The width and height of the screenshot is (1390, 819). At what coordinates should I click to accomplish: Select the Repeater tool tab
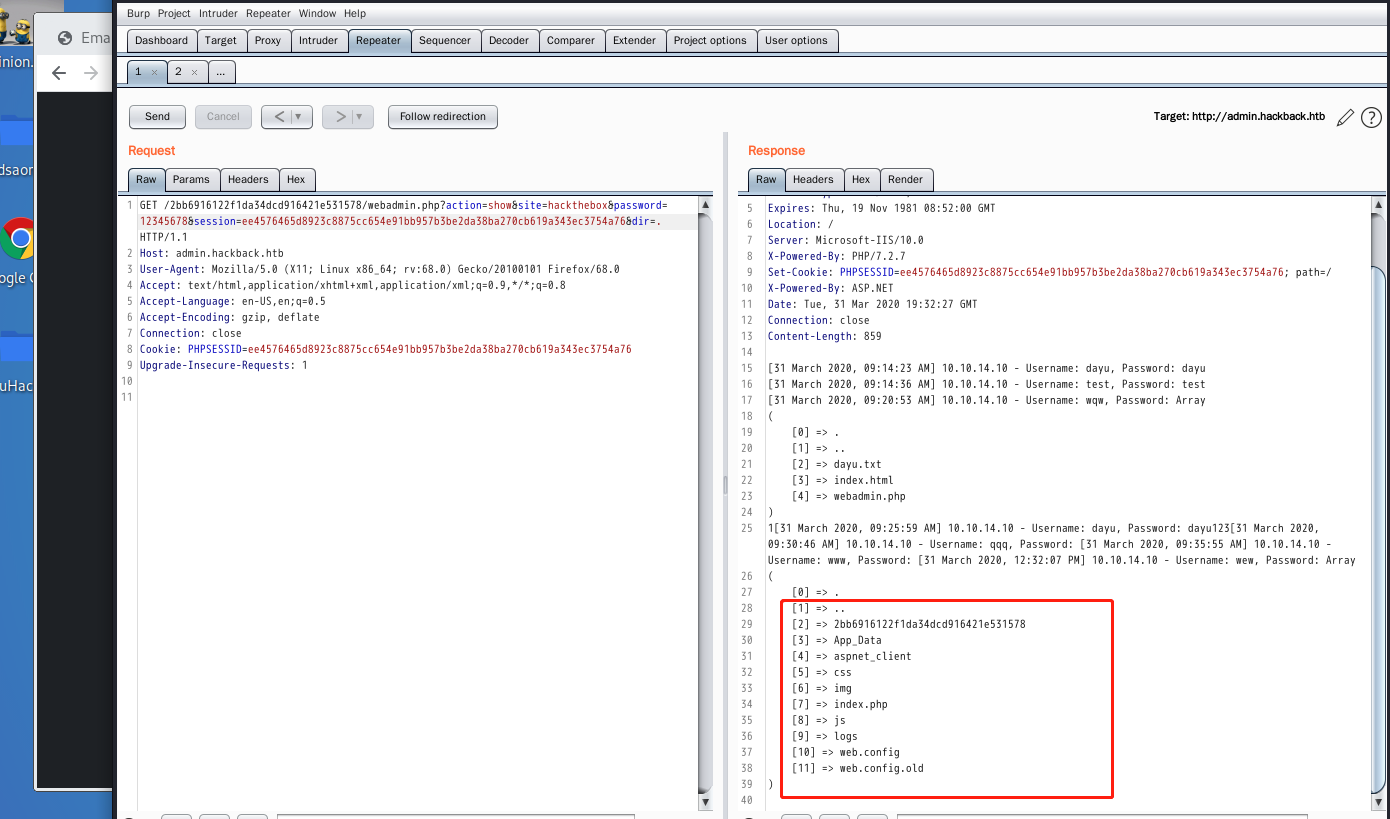[378, 40]
